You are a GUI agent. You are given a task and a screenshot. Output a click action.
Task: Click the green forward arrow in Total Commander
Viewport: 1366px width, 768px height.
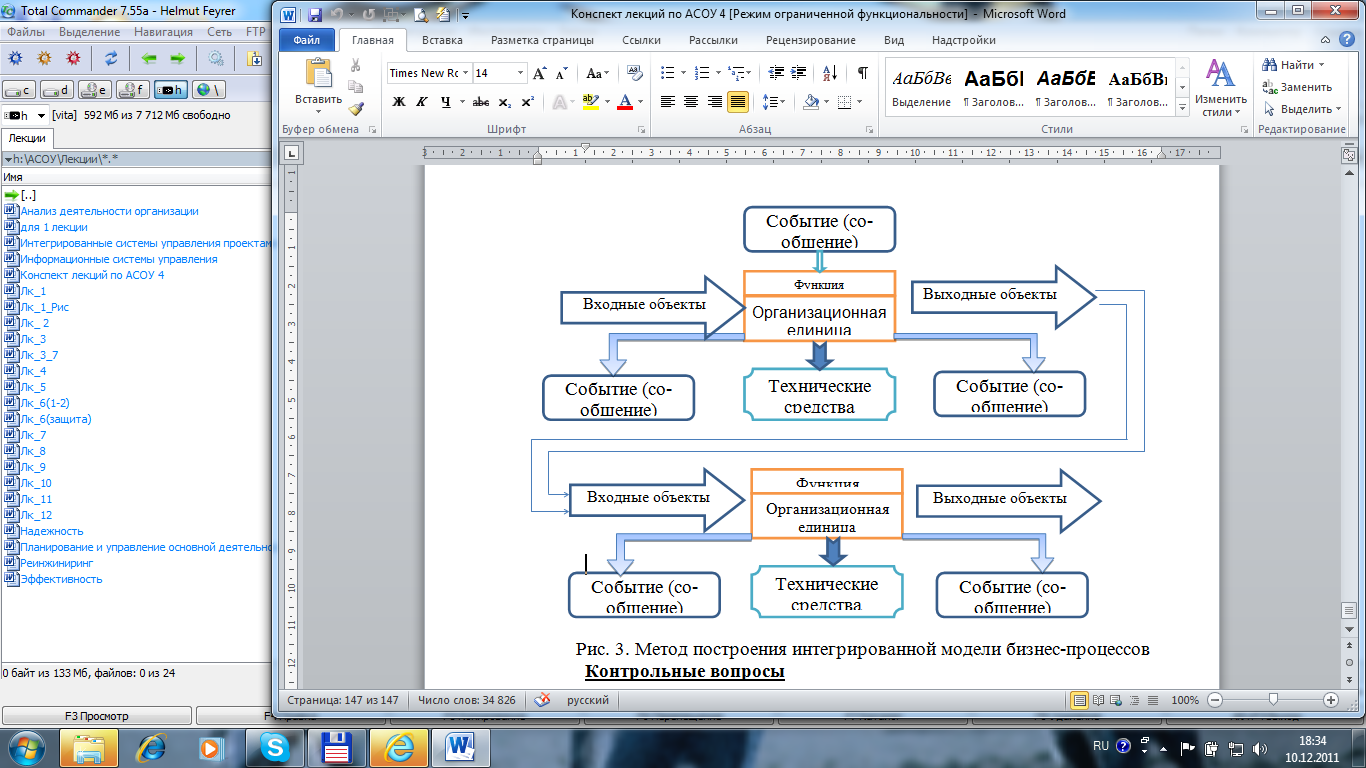pos(177,58)
